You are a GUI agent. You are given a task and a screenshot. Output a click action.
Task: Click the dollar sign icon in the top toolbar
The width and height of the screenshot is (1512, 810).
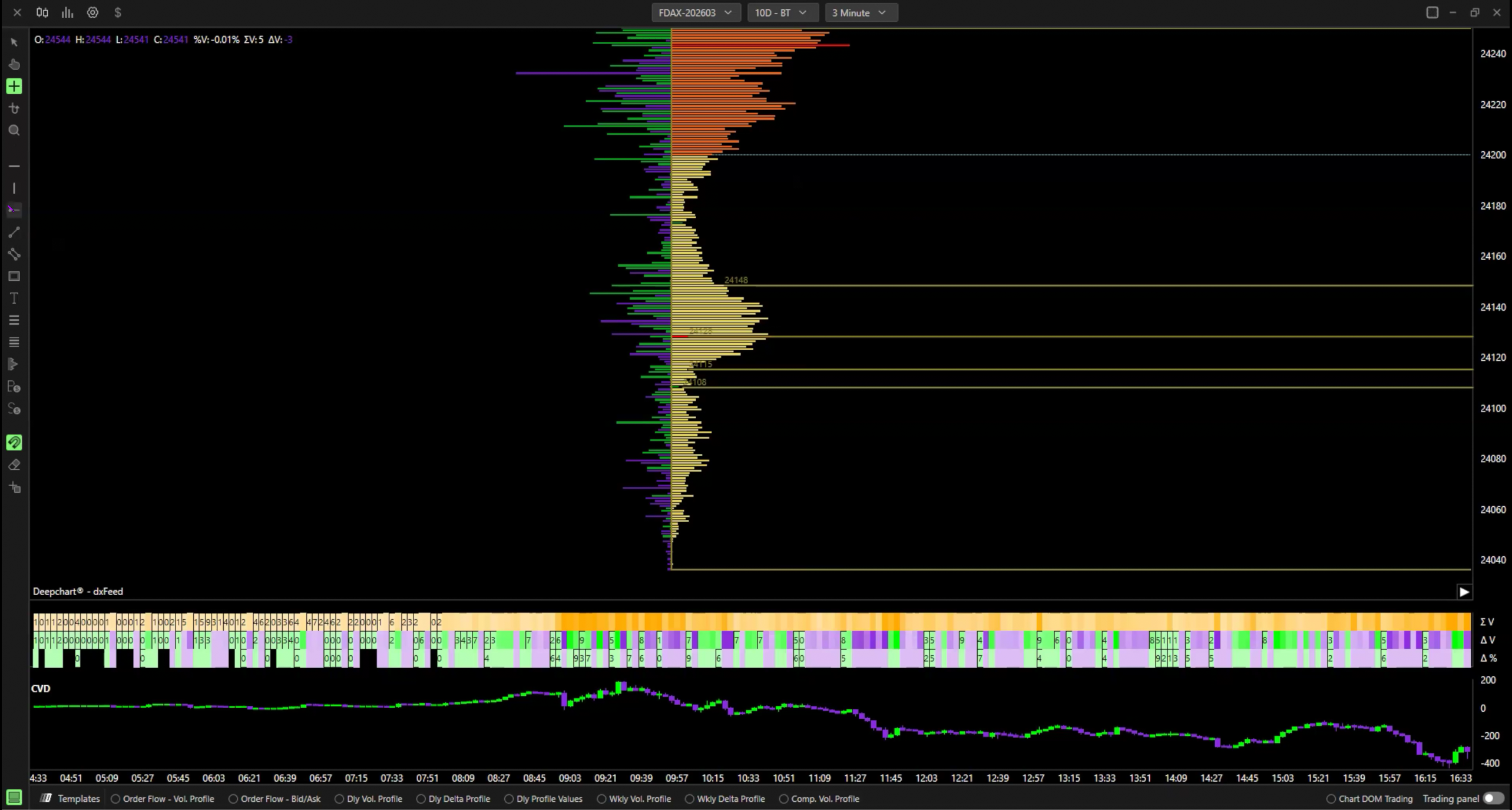point(118,12)
